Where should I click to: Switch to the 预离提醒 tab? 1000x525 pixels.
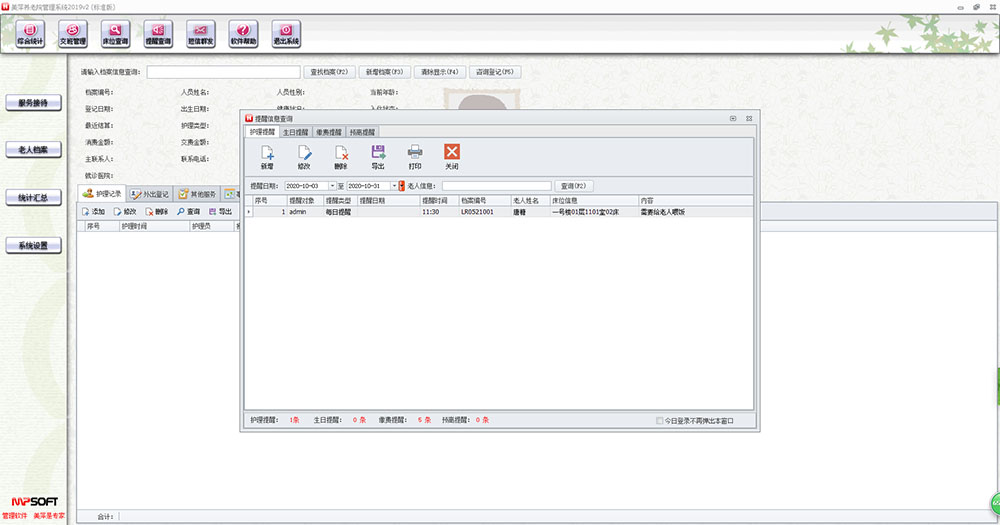361,132
